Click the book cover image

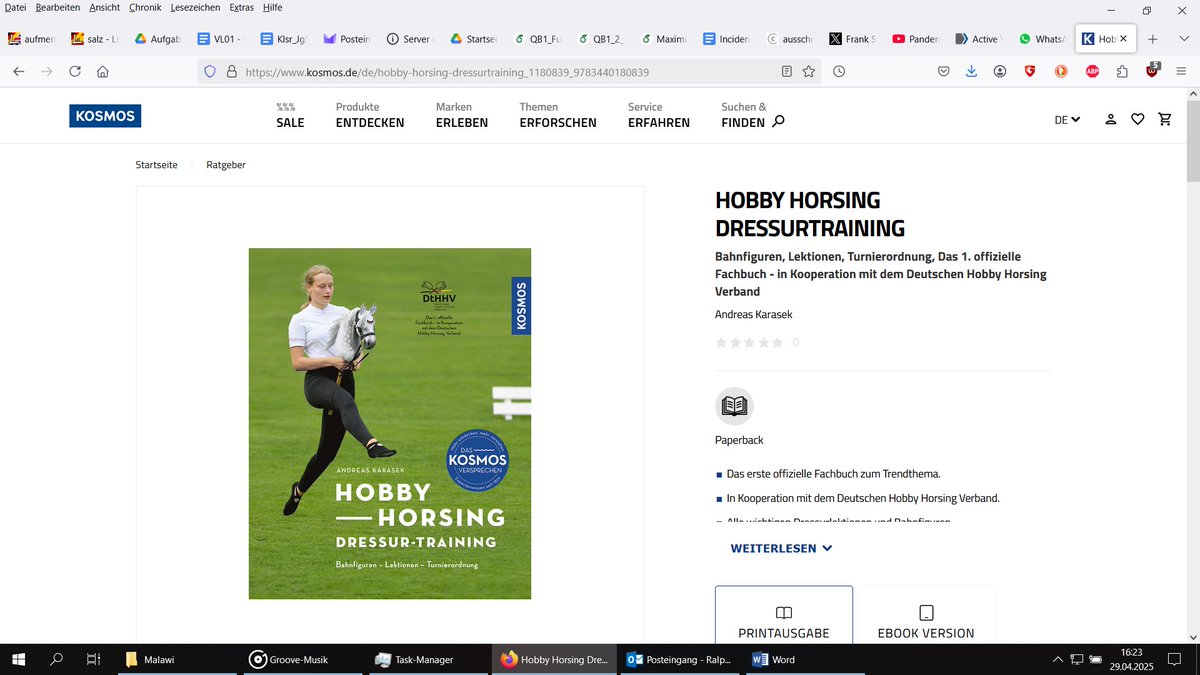tap(390, 424)
